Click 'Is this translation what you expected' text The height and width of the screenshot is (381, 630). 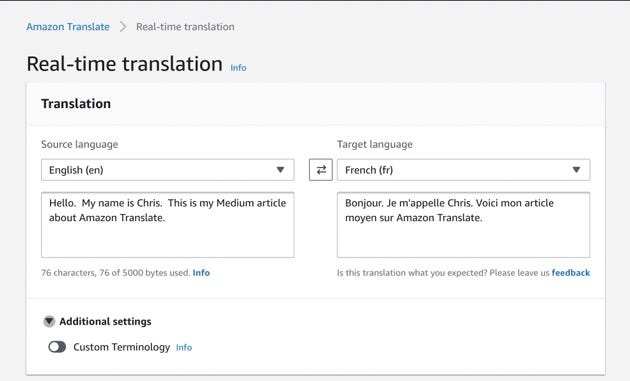[x=412, y=273]
